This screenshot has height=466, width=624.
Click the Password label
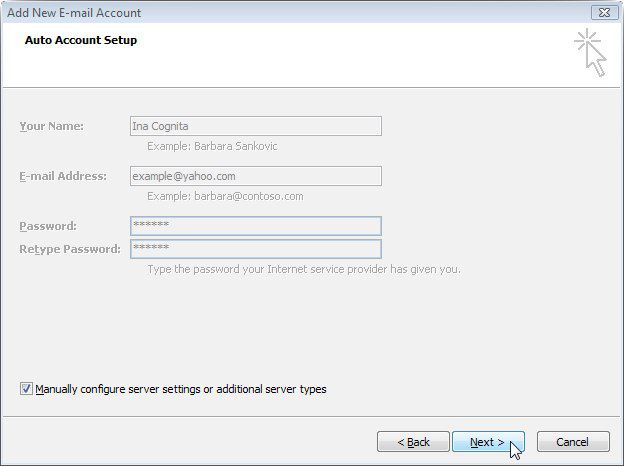48,226
